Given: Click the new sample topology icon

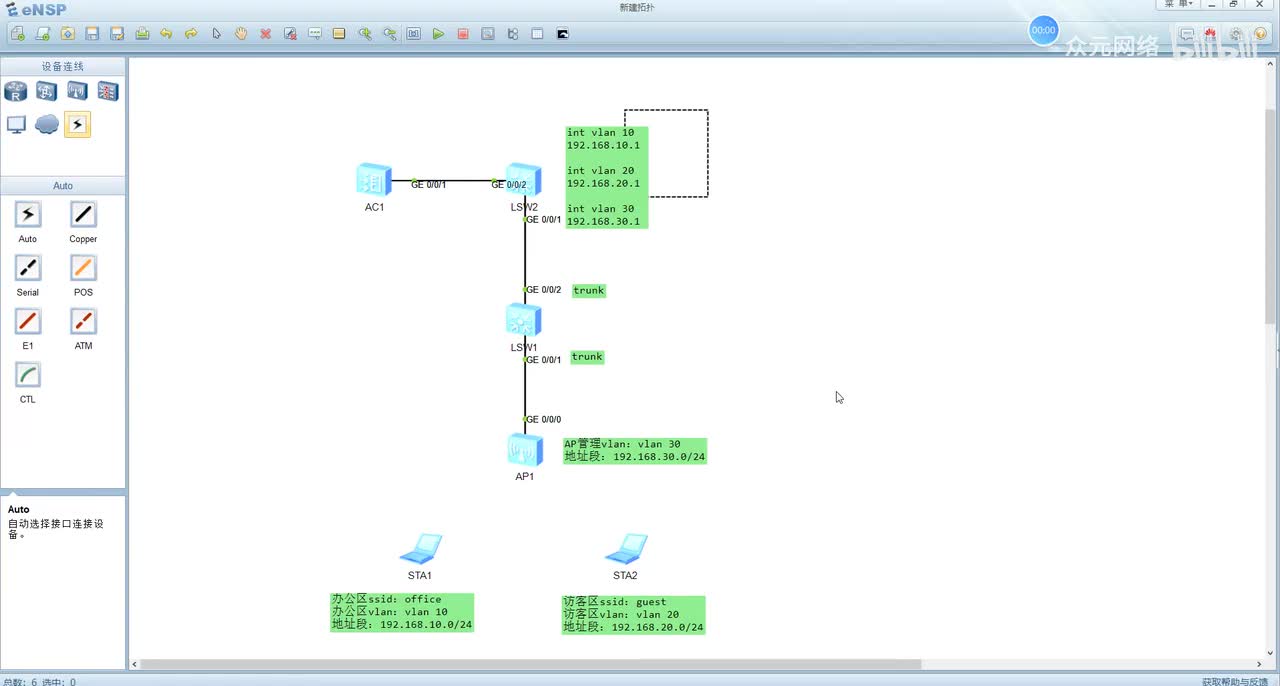Looking at the screenshot, I should tap(43, 33).
